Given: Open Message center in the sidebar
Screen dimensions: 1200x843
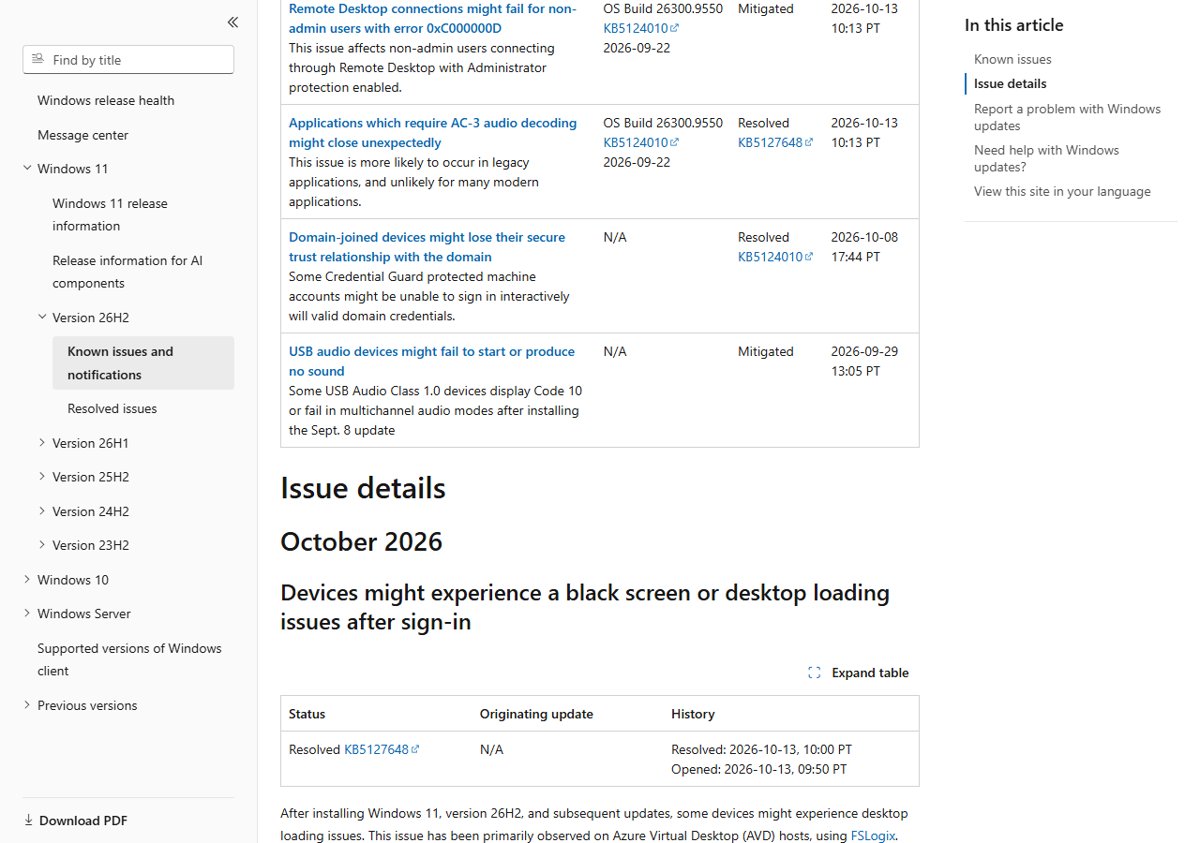Looking at the screenshot, I should [83, 135].
